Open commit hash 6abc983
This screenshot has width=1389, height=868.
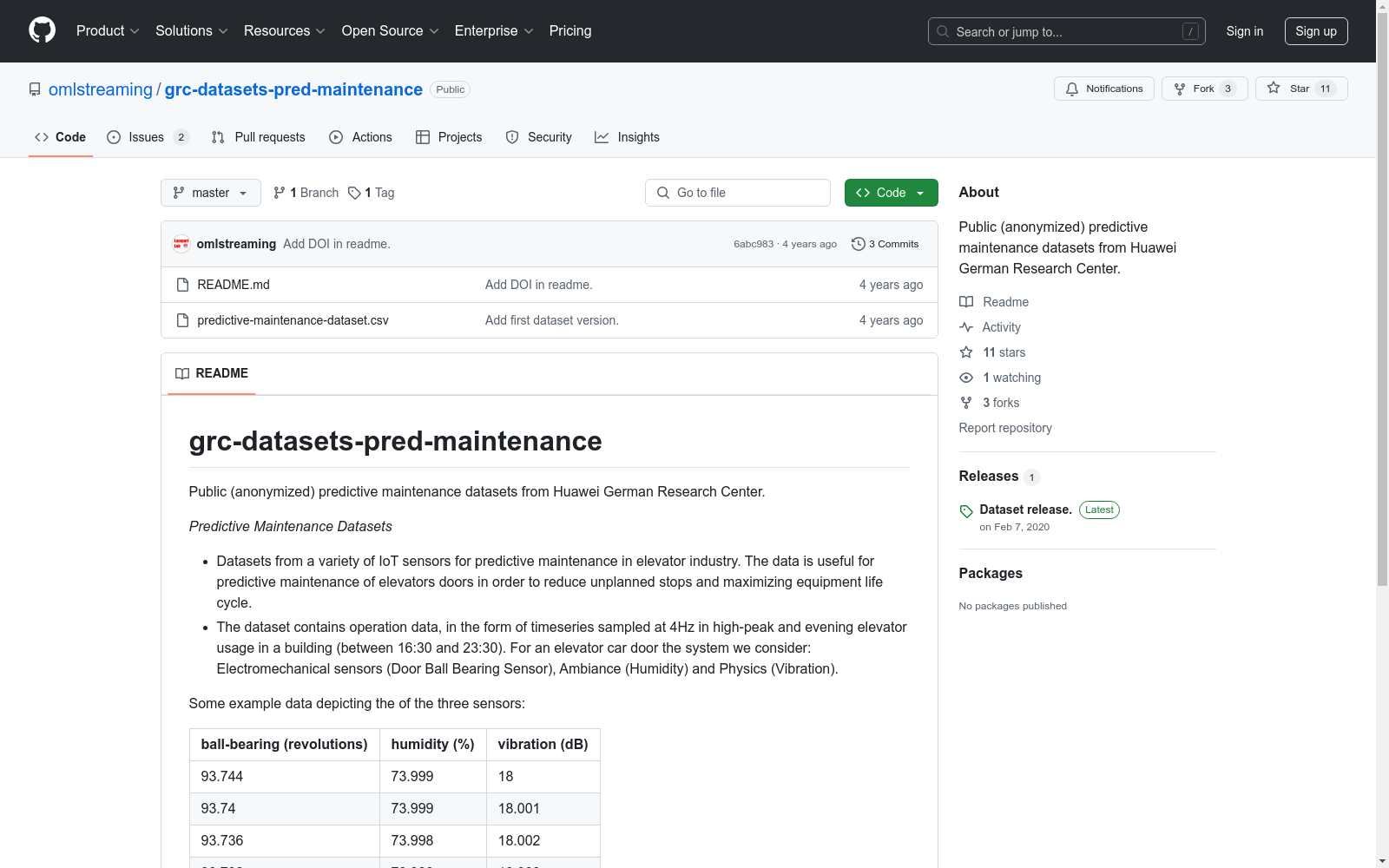(754, 244)
